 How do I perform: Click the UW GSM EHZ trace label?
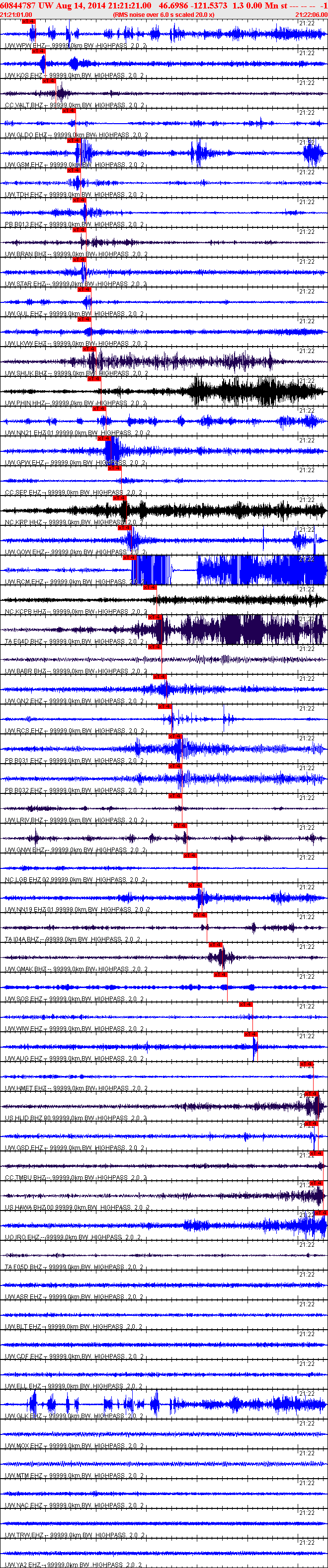pyautogui.click(x=75, y=165)
